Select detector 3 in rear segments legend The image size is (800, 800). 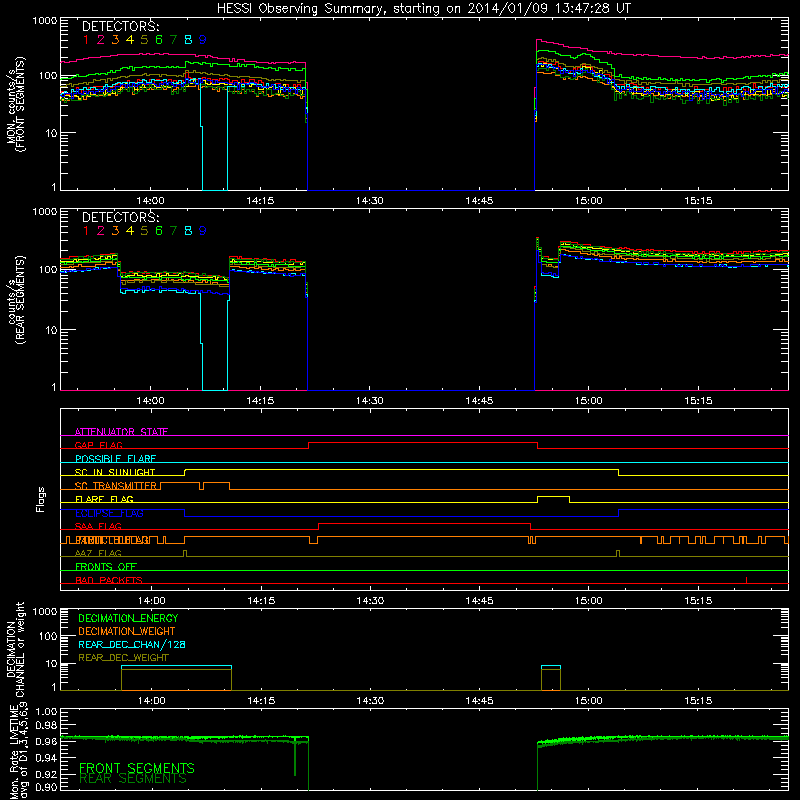(115, 231)
